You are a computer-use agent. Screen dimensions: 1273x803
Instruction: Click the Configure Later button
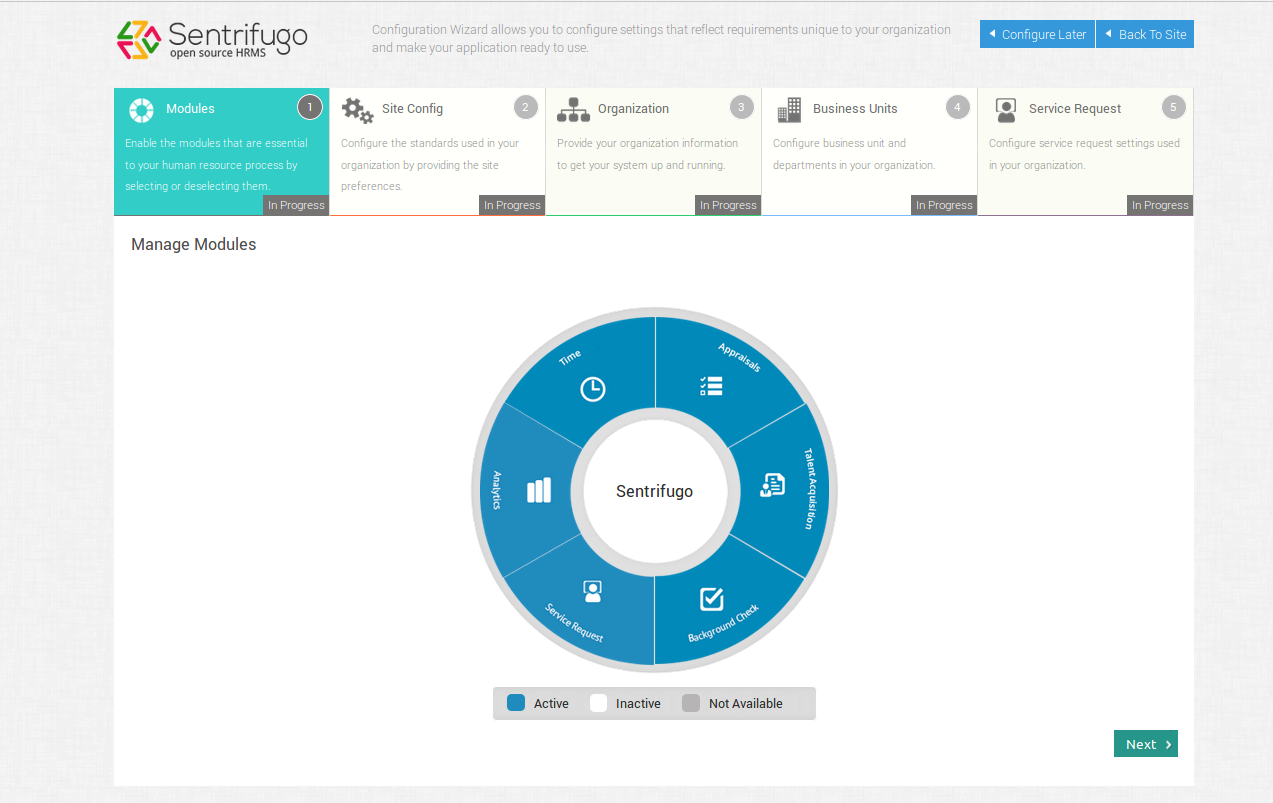coord(1037,34)
